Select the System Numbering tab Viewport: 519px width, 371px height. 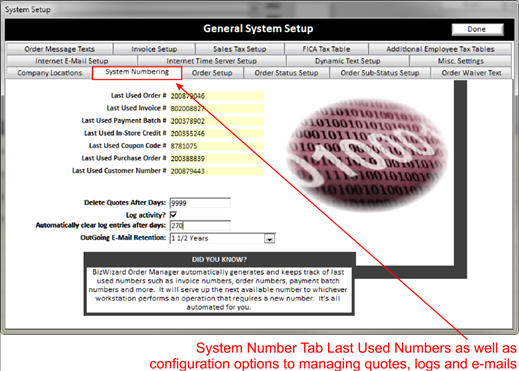tap(137, 72)
